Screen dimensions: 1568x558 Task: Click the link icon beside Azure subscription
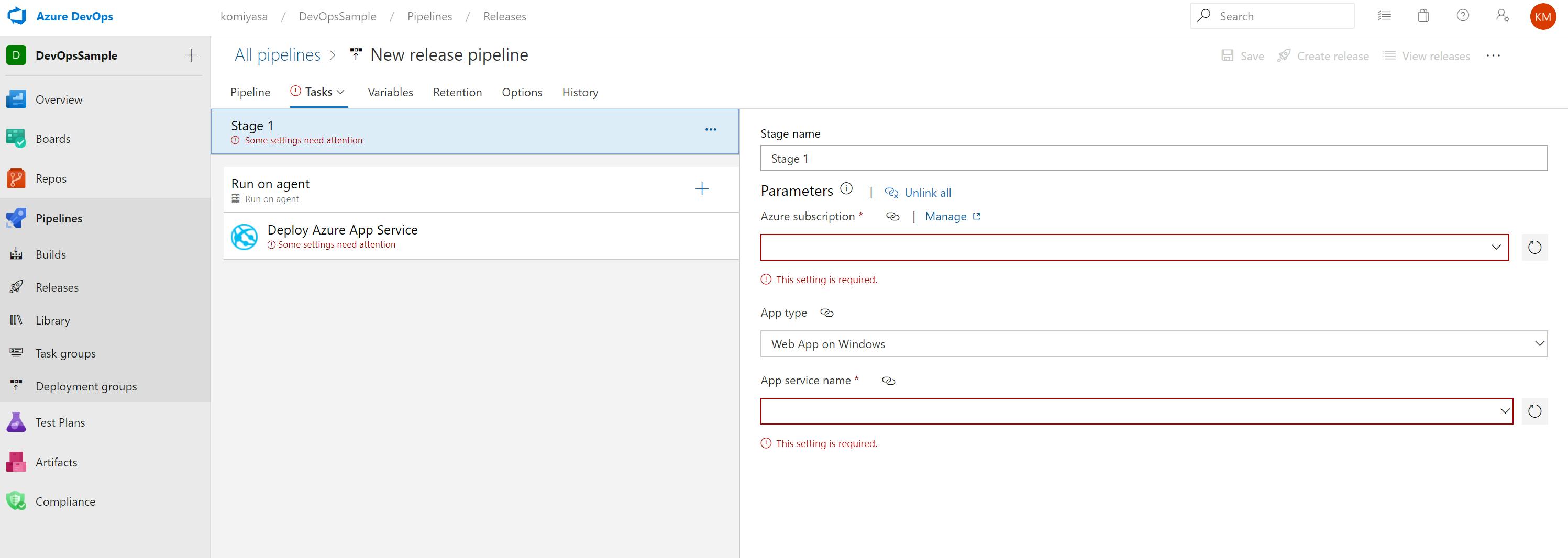tap(892, 217)
